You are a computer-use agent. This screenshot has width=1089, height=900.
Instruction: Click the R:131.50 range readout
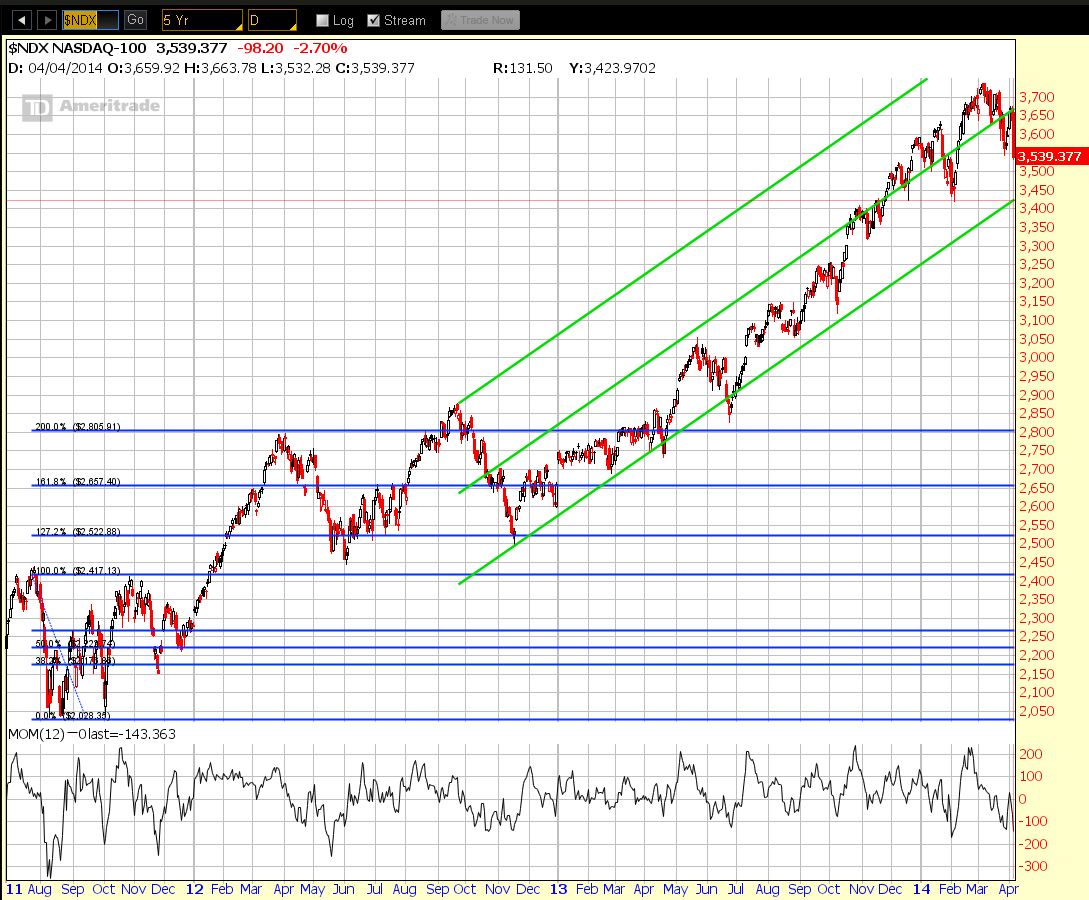point(522,68)
